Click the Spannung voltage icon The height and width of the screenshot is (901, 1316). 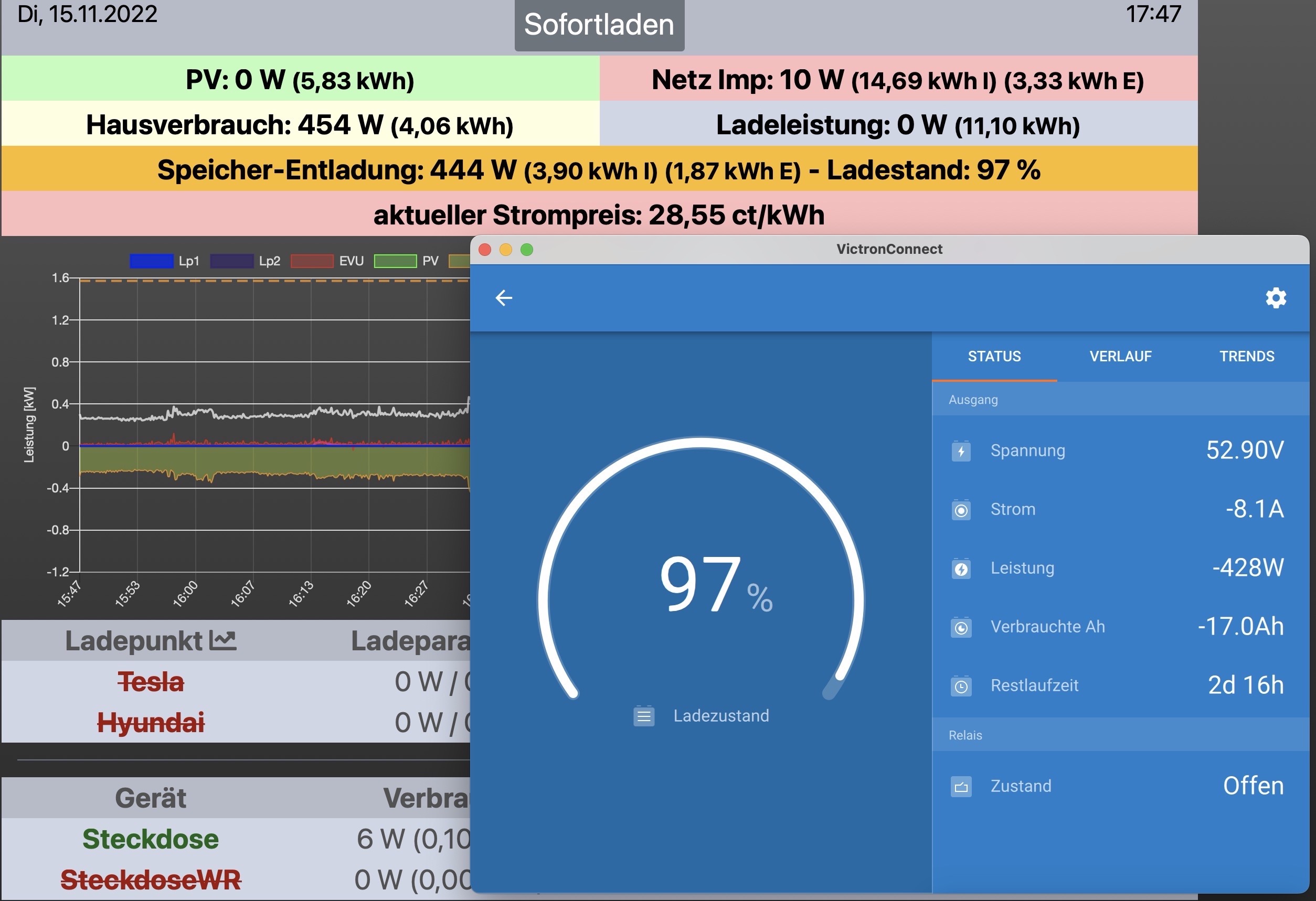point(961,451)
